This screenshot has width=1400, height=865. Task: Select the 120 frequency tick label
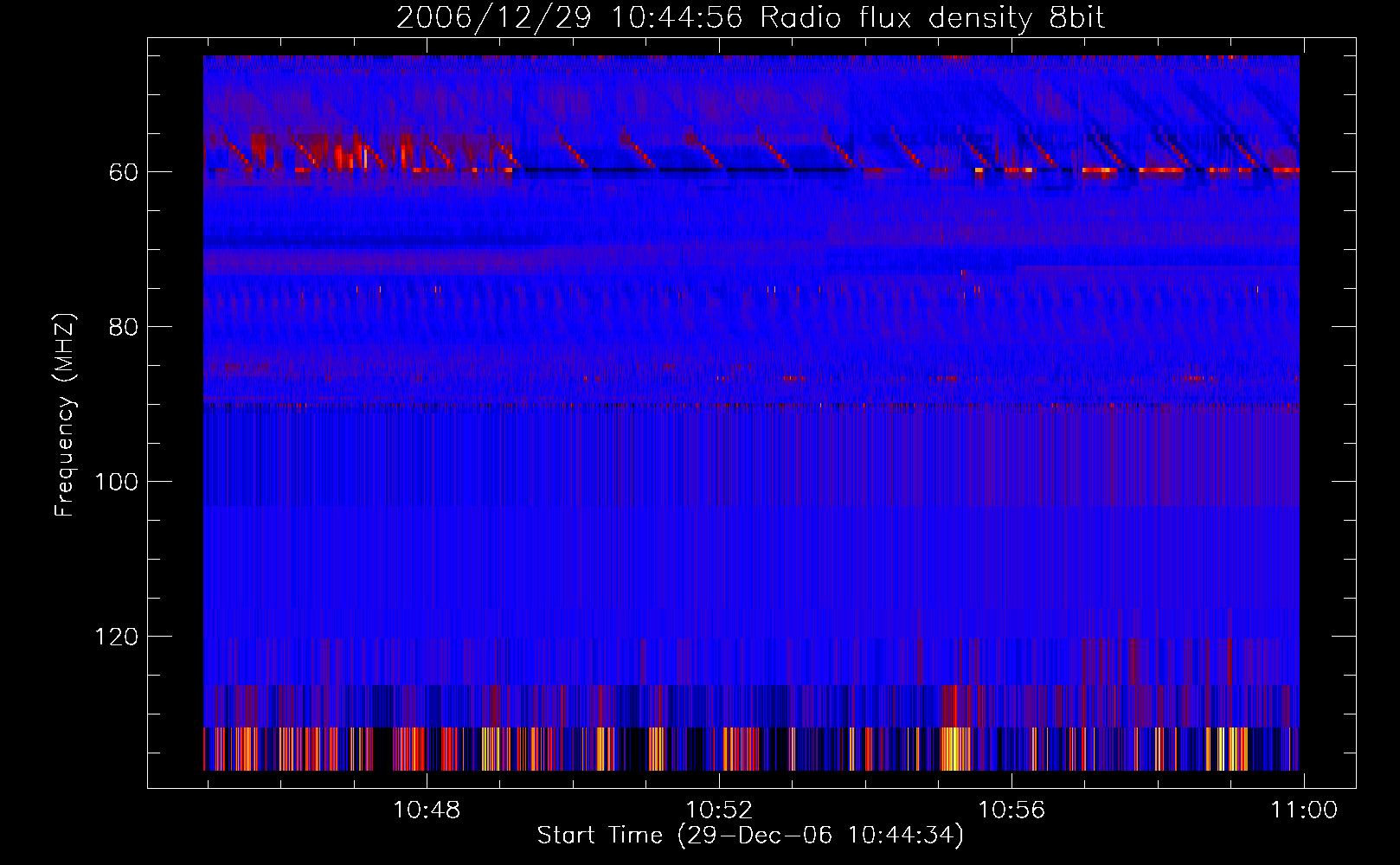pyautogui.click(x=117, y=637)
